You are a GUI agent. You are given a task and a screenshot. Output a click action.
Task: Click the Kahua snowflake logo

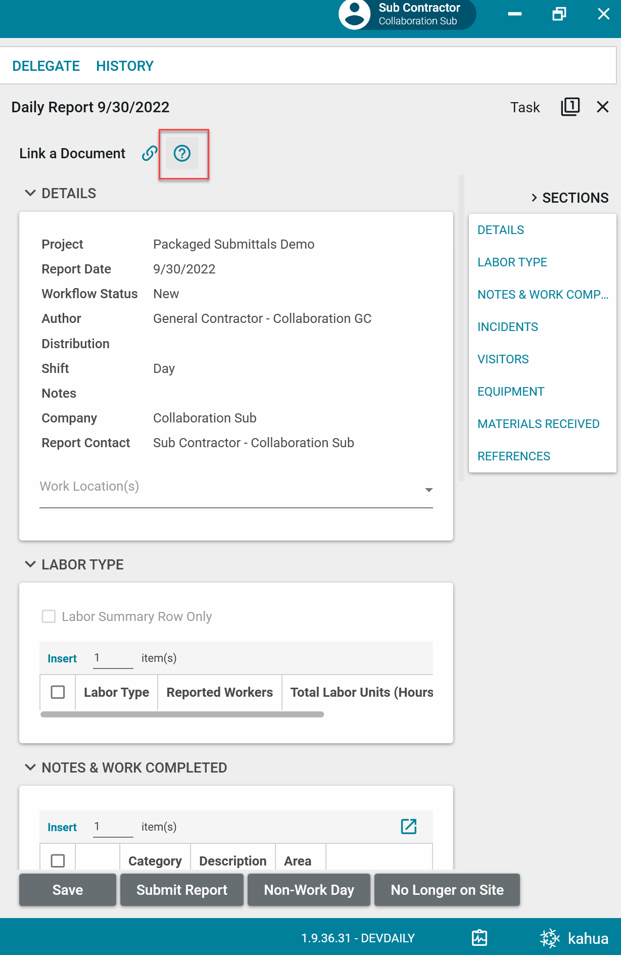tap(550, 938)
